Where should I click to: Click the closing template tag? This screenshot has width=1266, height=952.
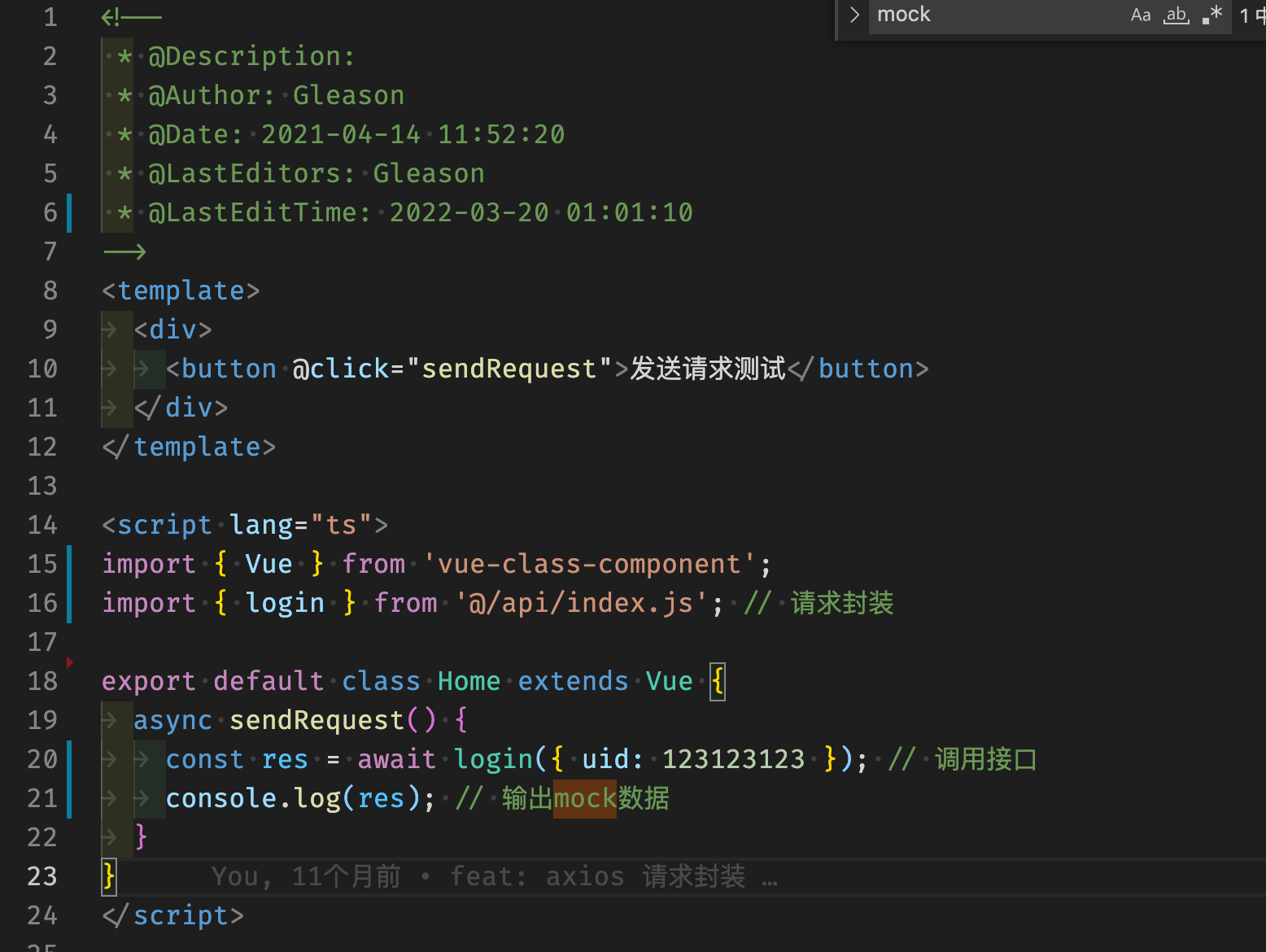click(189, 447)
